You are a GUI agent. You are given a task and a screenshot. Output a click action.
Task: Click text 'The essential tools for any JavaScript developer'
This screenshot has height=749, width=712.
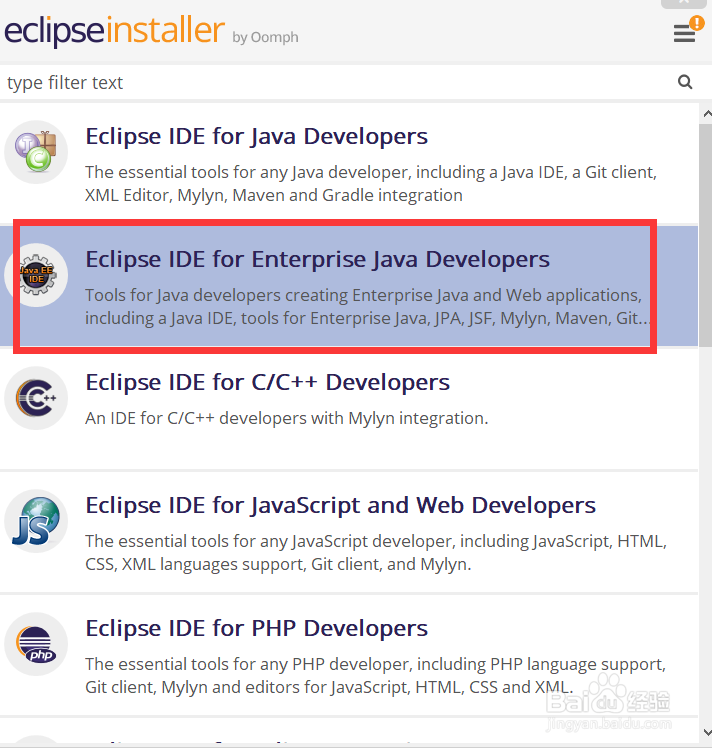(x=268, y=541)
